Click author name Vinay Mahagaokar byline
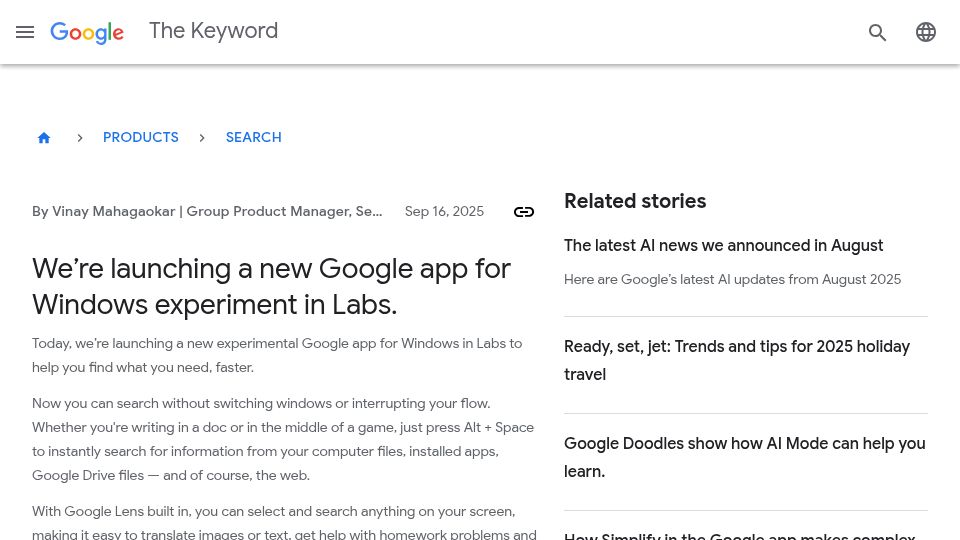 (207, 211)
